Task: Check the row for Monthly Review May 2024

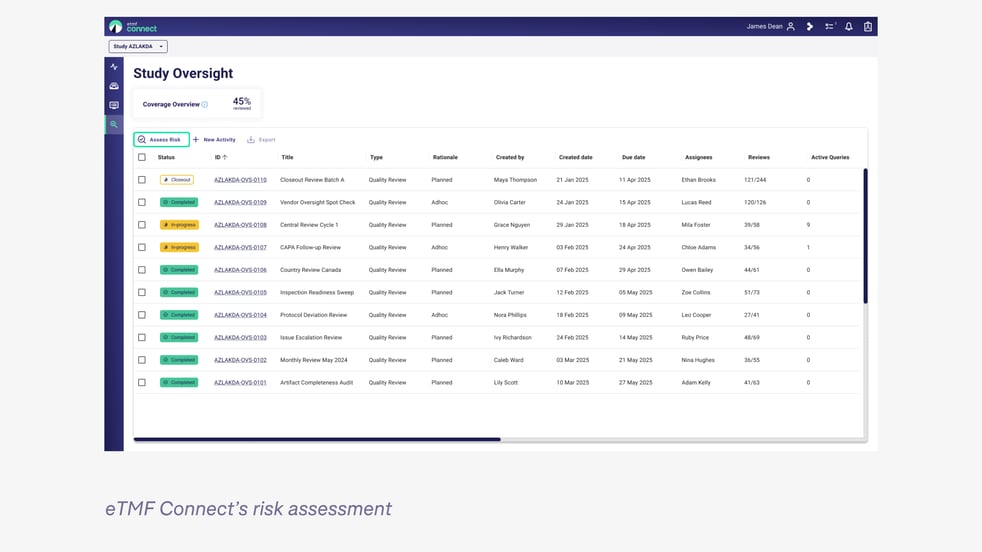Action: coord(142,360)
